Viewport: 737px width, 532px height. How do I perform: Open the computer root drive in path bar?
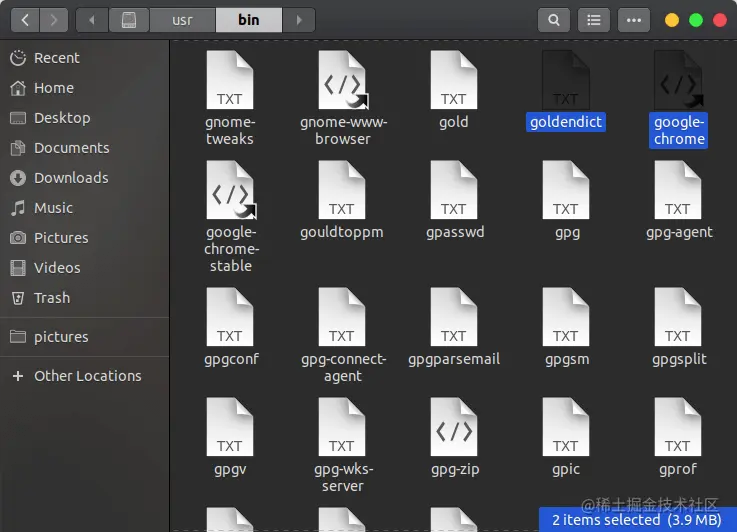(x=129, y=20)
